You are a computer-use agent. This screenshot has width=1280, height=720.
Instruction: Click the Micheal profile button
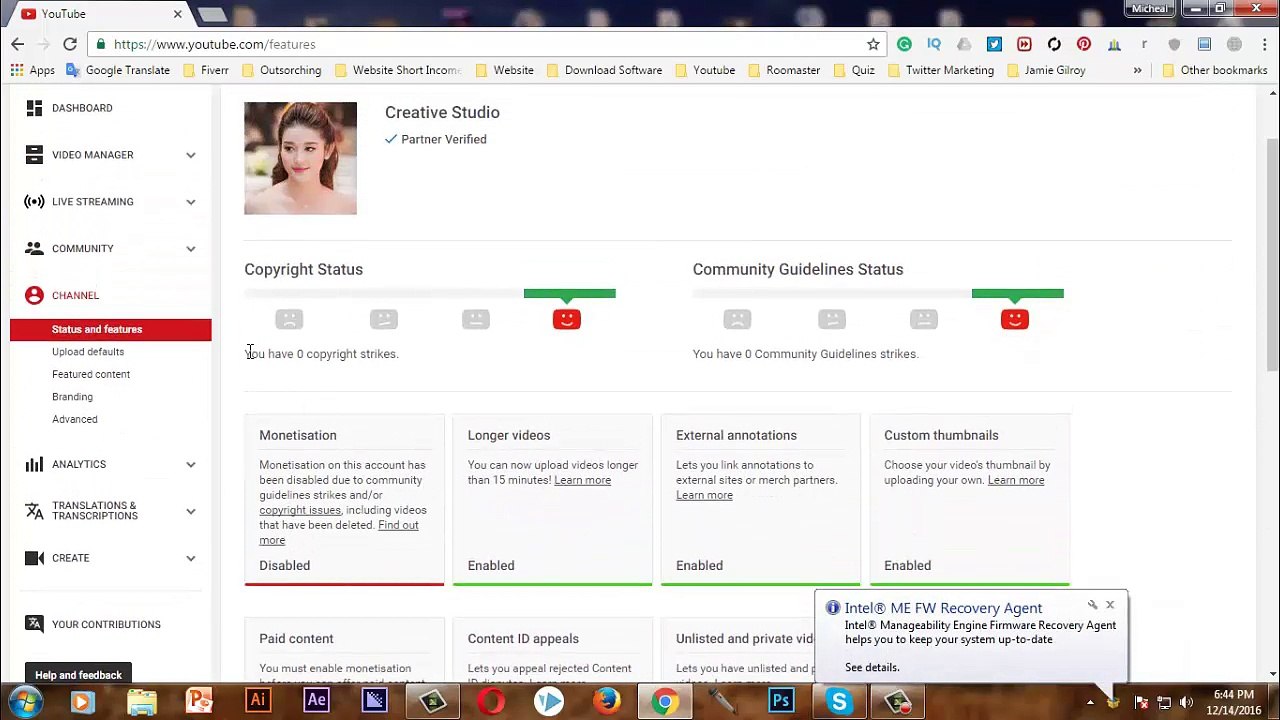click(1149, 9)
